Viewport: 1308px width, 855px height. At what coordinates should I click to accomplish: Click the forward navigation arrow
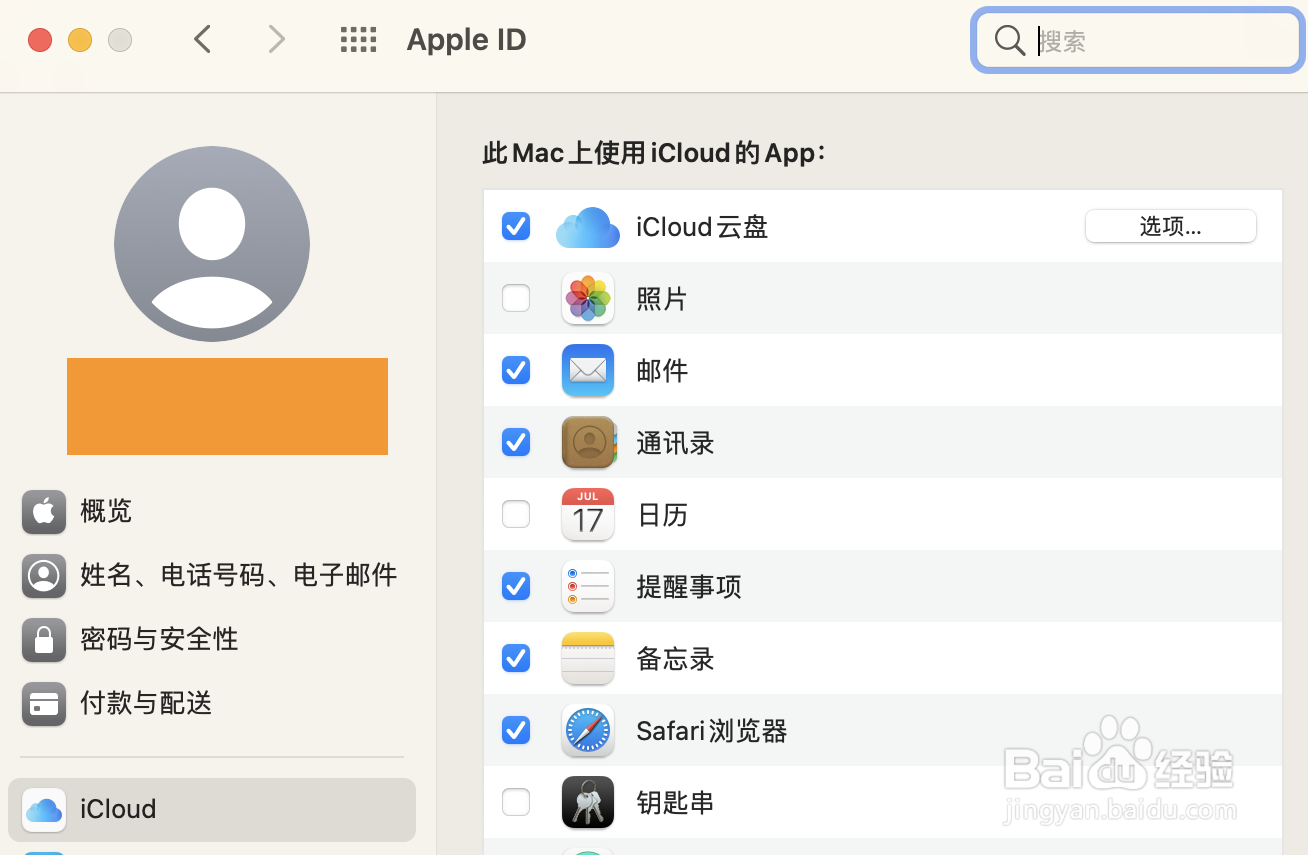click(276, 40)
